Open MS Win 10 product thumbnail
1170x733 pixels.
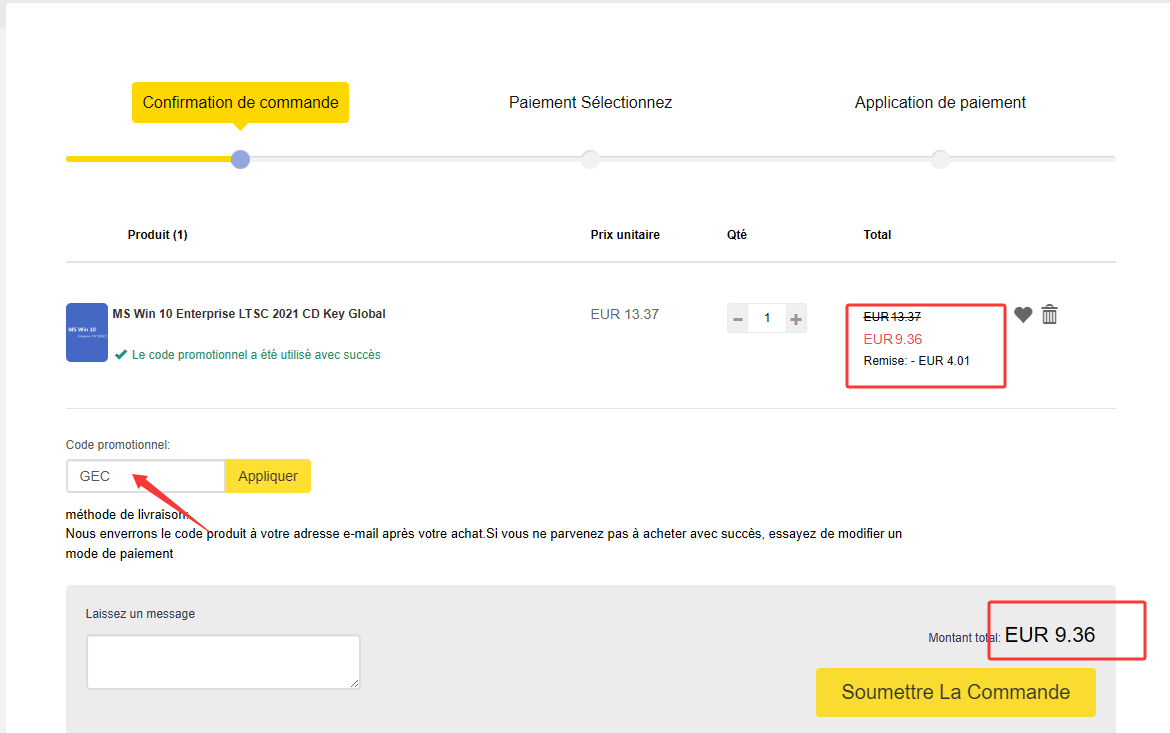point(87,332)
